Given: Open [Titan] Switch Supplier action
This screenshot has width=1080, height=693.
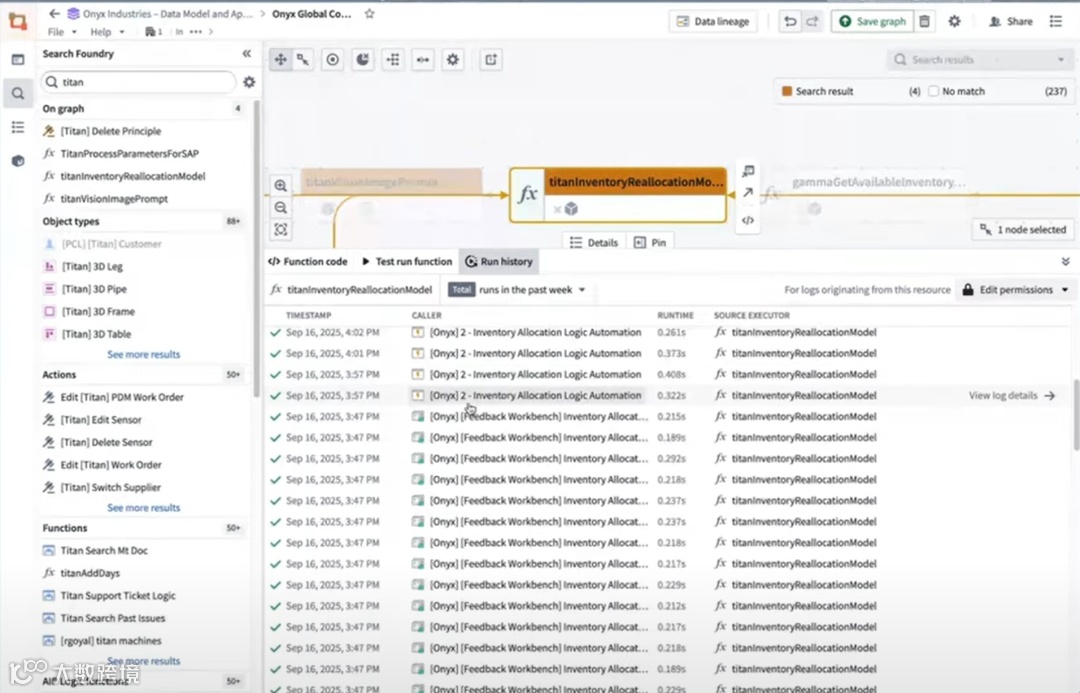Looking at the screenshot, I should click(110, 488).
